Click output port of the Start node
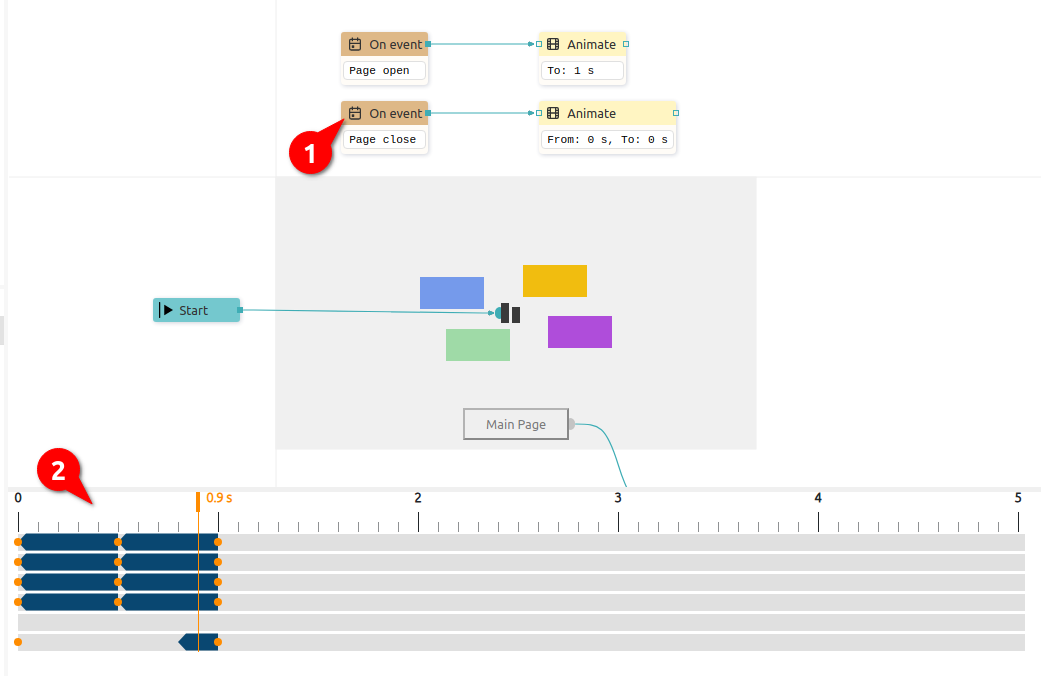 [240, 310]
